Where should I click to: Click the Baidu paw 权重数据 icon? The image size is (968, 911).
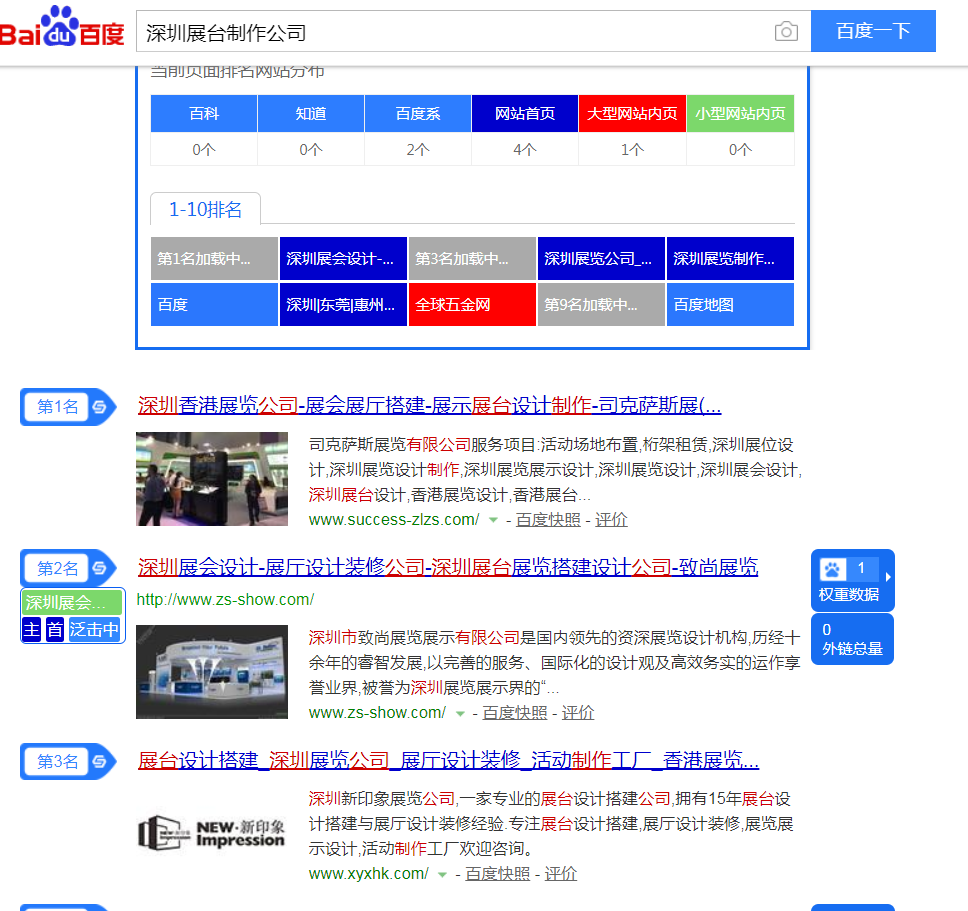tap(832, 569)
